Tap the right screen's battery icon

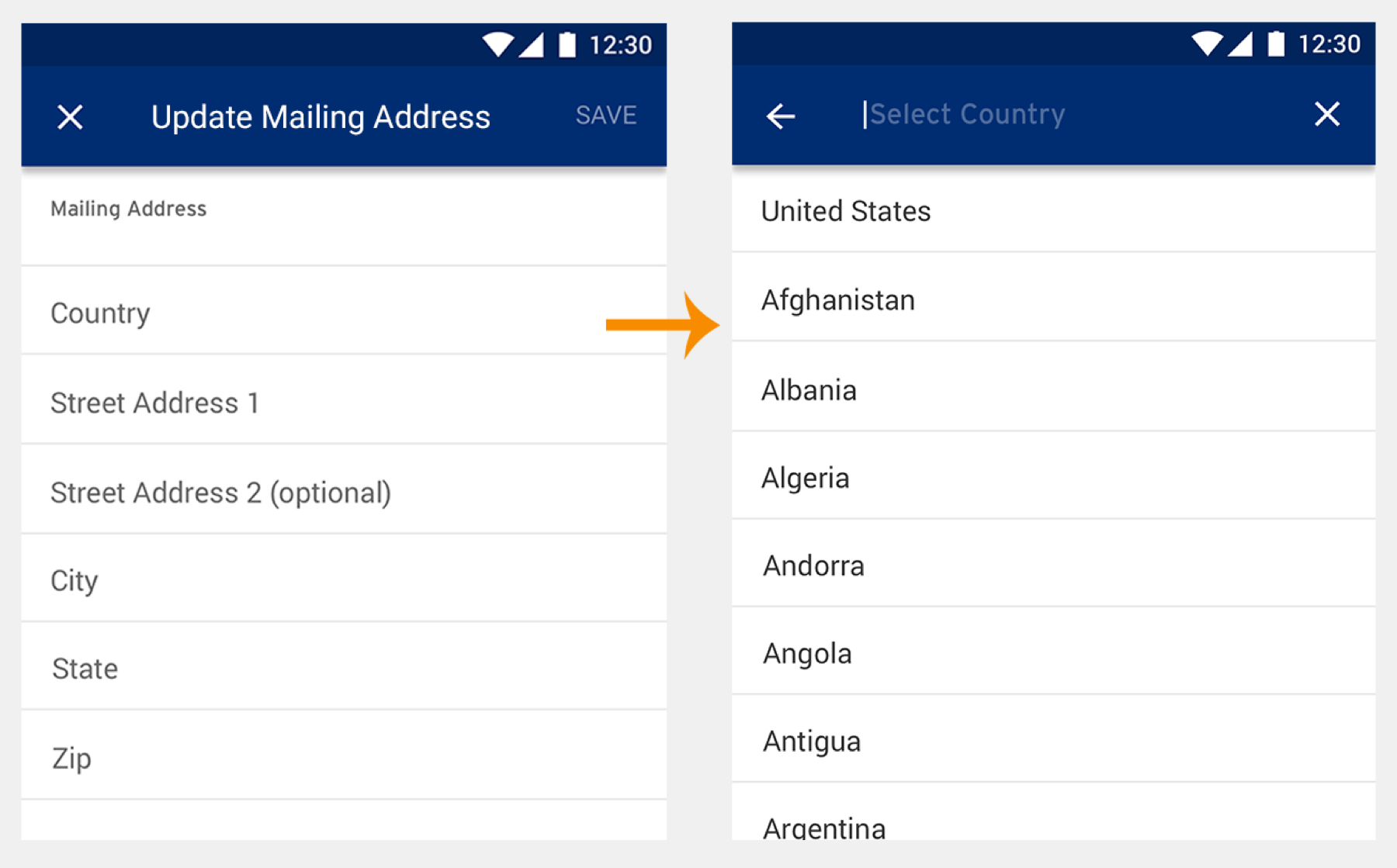(x=1275, y=44)
